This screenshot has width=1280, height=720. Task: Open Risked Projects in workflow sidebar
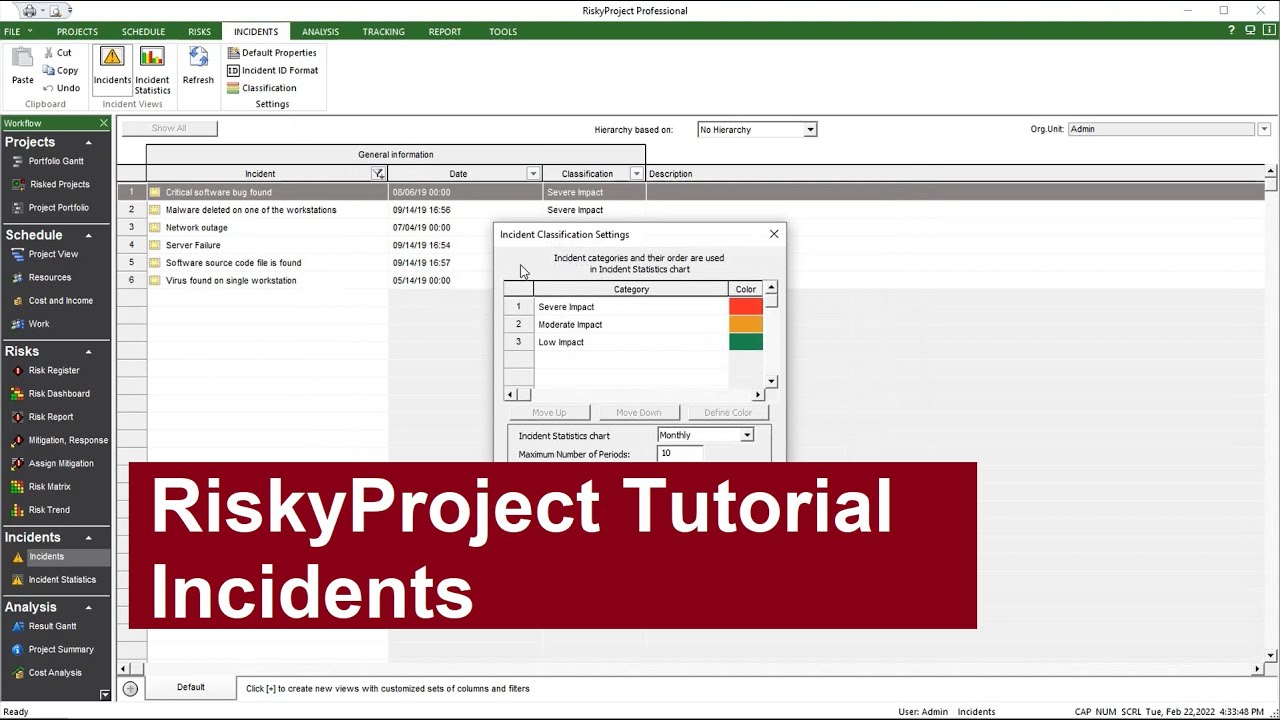(x=59, y=184)
